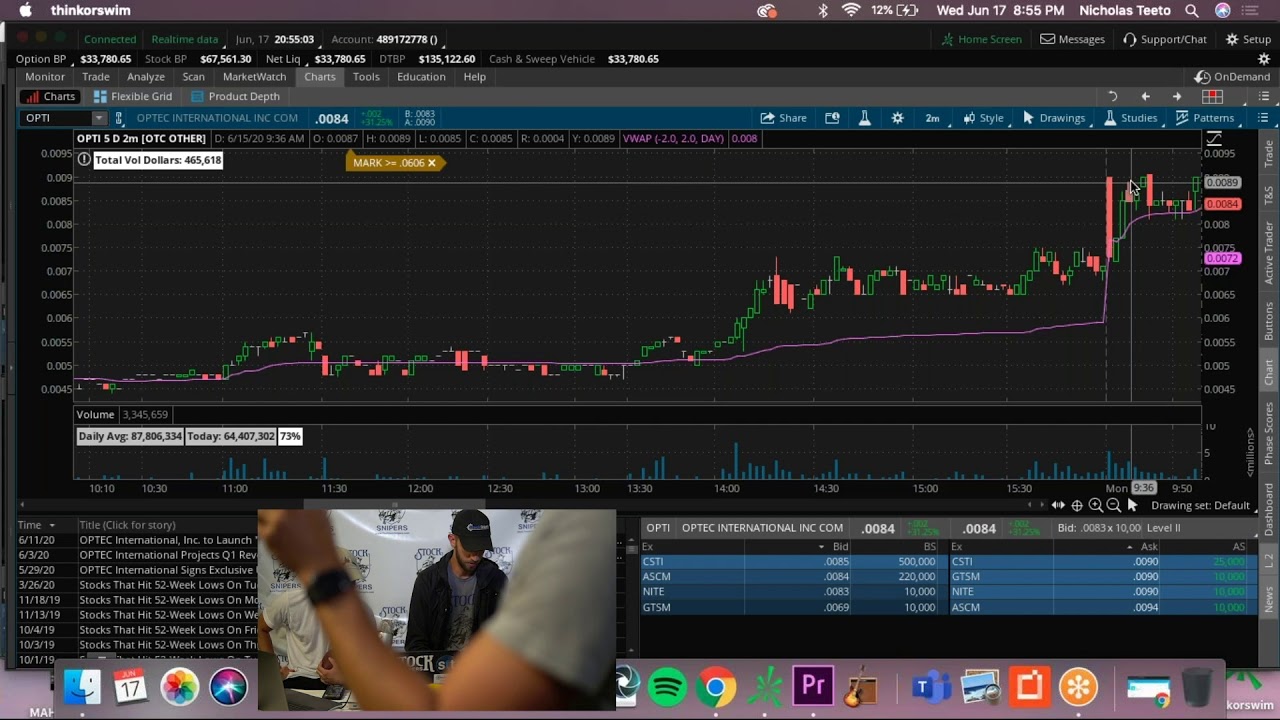Click the crosshair icon below chart

[x=1077, y=506]
